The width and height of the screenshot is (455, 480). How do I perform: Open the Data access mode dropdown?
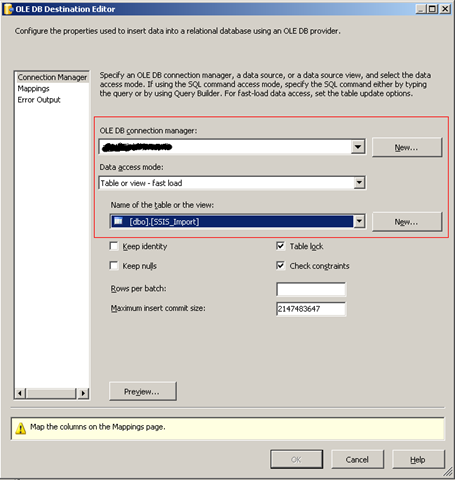(x=359, y=183)
